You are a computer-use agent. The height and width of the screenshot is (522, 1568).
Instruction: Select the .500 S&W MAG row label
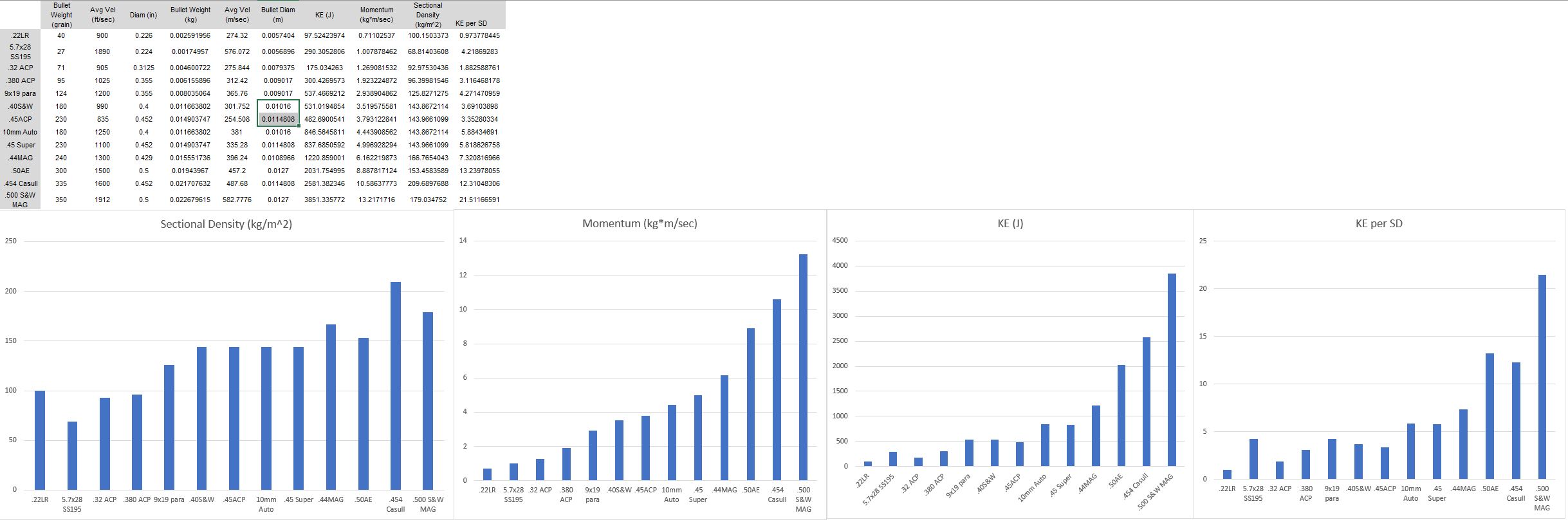(x=20, y=200)
